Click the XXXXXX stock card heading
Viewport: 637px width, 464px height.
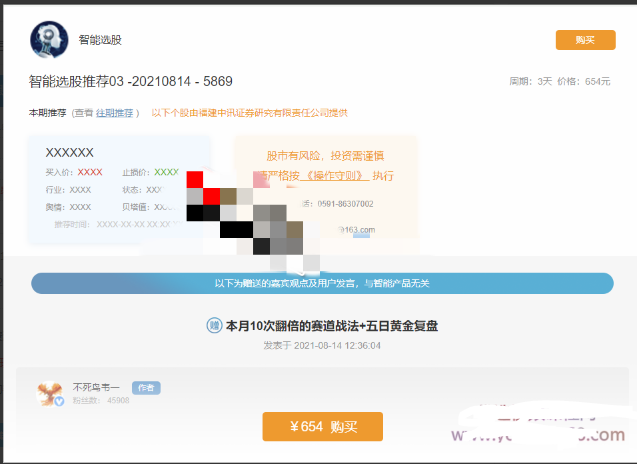pos(70,153)
